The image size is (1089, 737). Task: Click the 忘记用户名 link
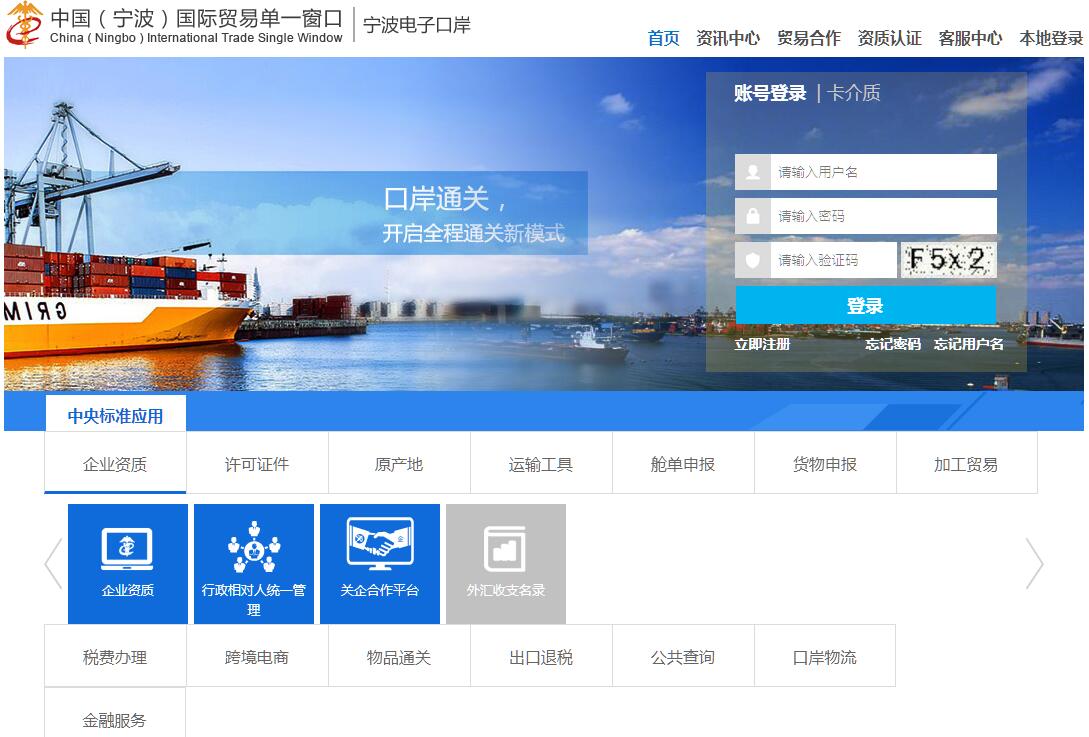tap(968, 344)
